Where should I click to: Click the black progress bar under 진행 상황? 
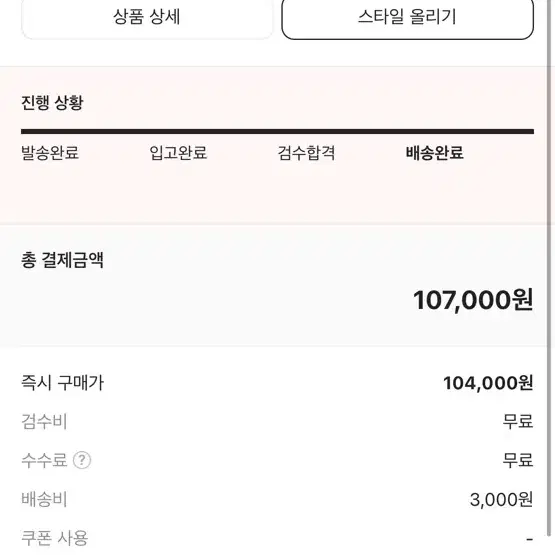[278, 132]
